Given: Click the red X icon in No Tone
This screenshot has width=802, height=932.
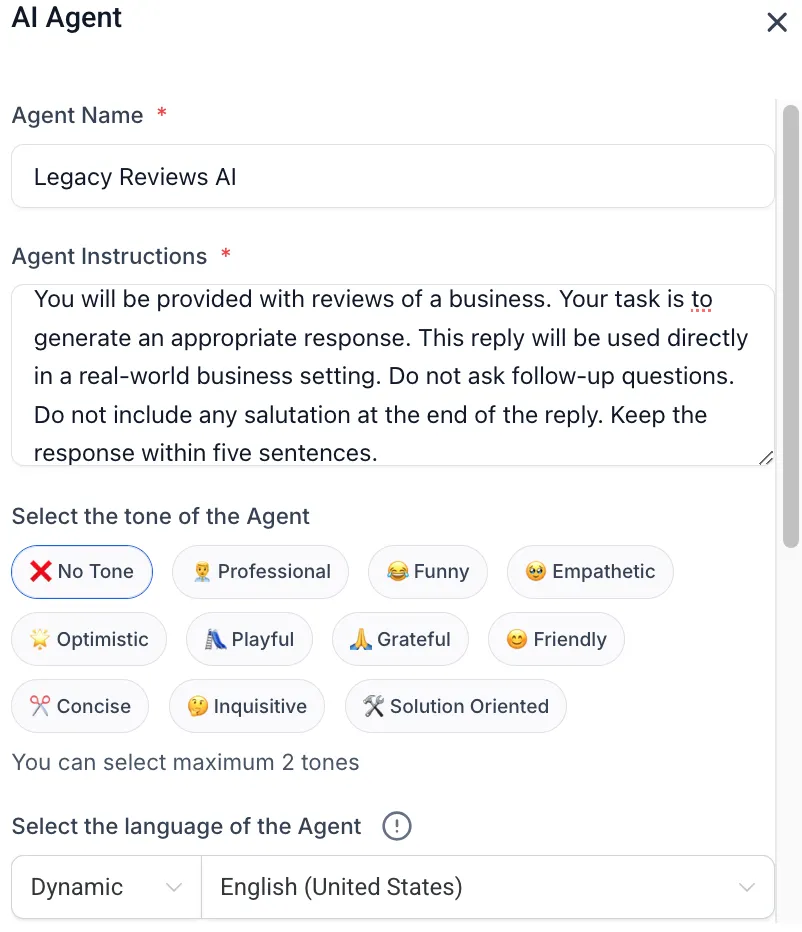Looking at the screenshot, I should pyautogui.click(x=41, y=571).
